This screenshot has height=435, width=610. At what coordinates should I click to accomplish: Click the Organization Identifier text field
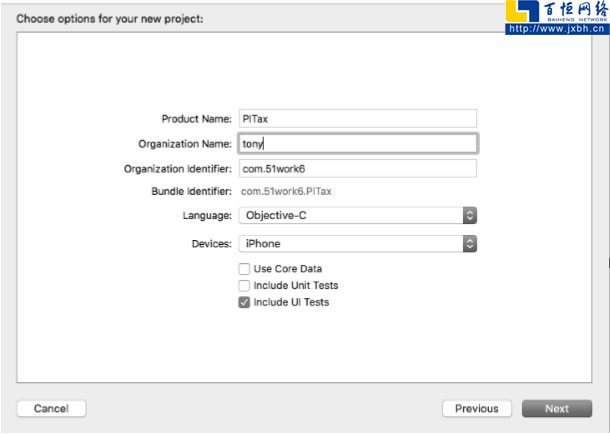(x=357, y=168)
